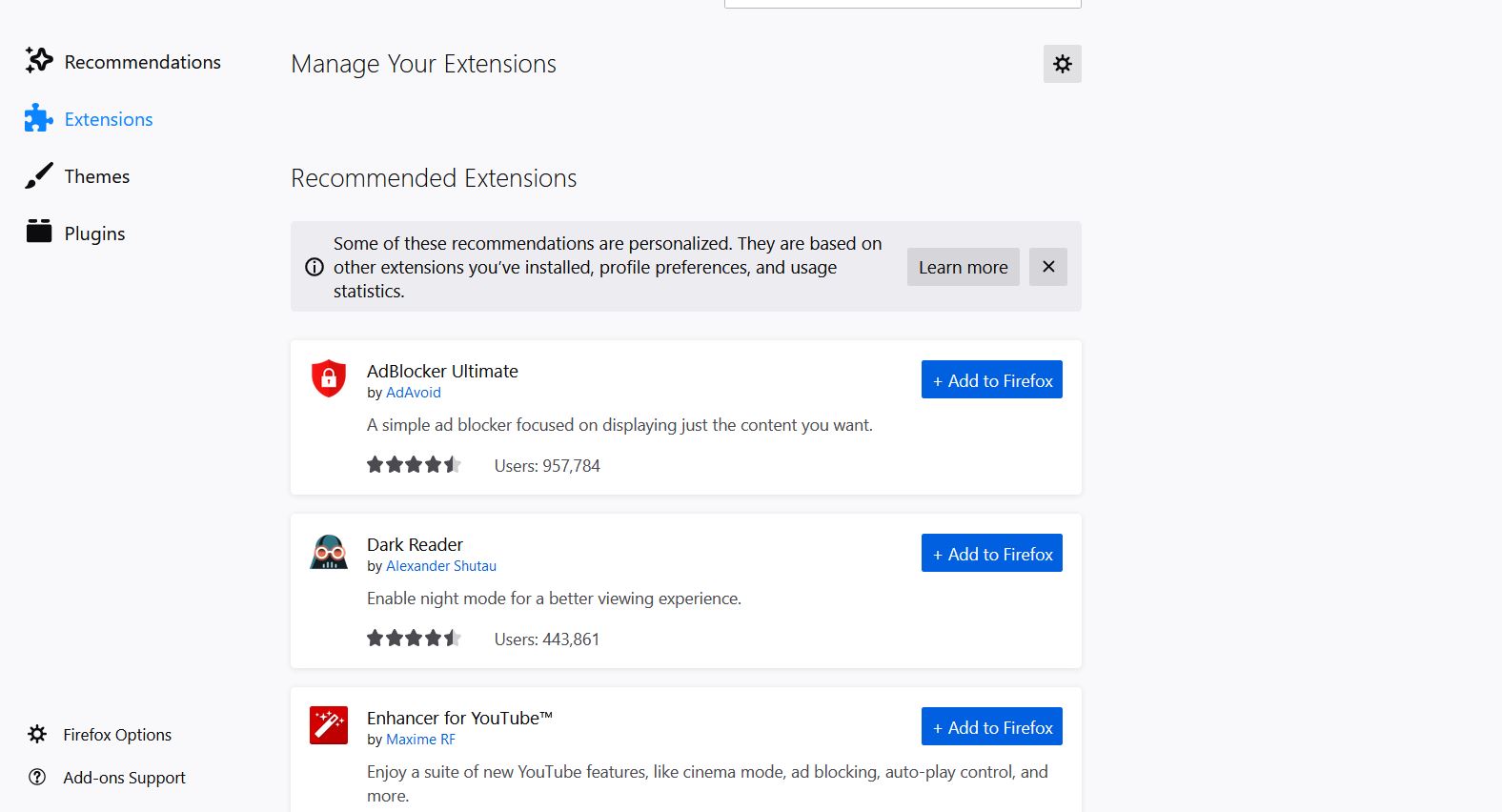Open the Recommendations sidebar category
This screenshot has width=1502, height=812.
pyautogui.click(x=123, y=62)
